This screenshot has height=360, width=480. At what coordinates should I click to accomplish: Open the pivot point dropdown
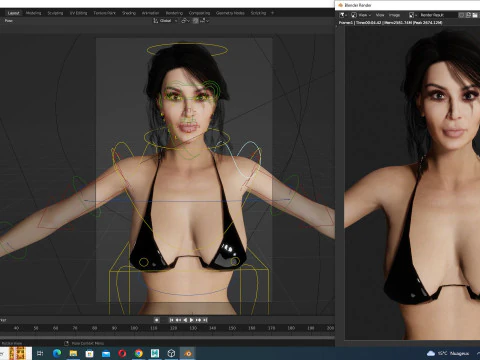click(x=185, y=21)
